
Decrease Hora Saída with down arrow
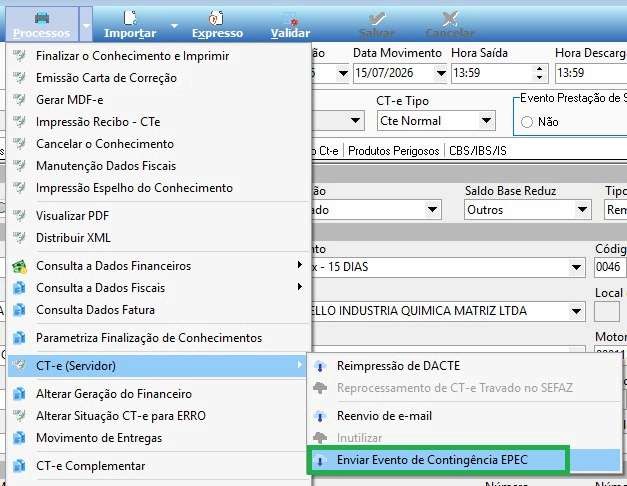coord(540,77)
